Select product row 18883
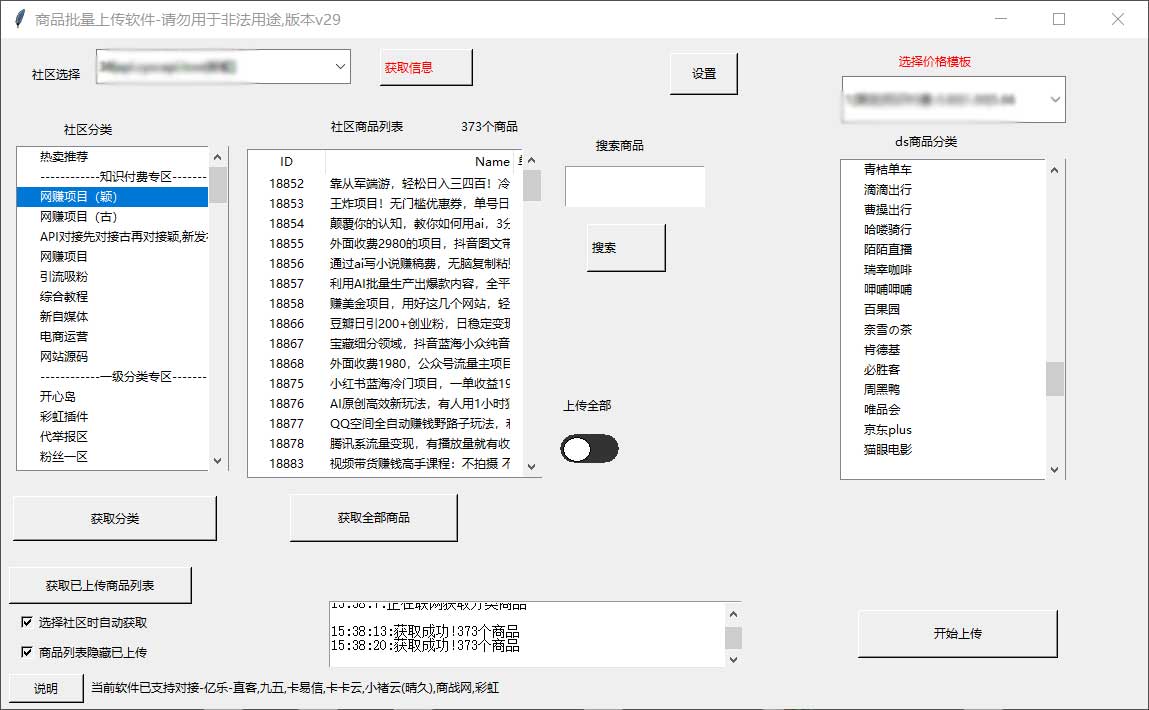 (x=385, y=463)
